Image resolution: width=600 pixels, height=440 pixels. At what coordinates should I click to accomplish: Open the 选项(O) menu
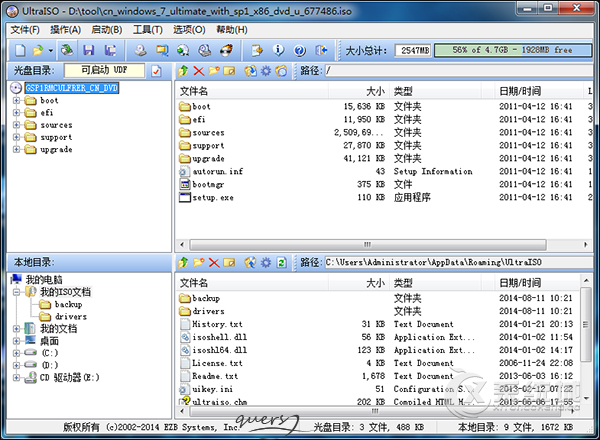point(189,29)
